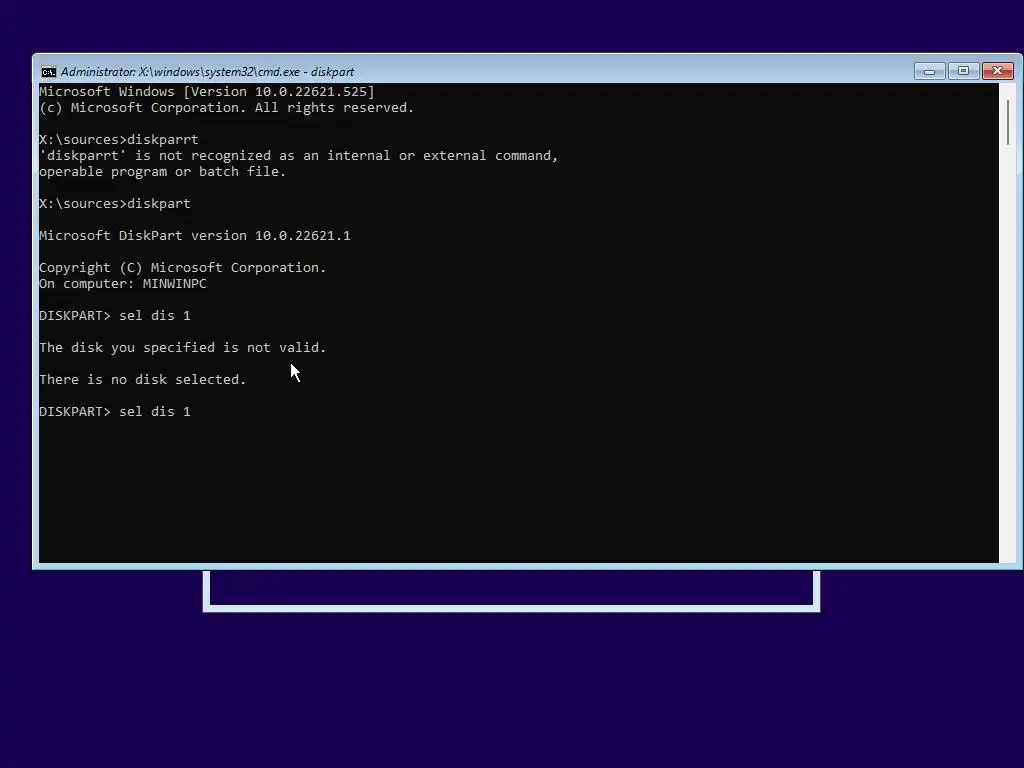Click 'Copyright (C) Microsoft Corporation.' line

(183, 268)
